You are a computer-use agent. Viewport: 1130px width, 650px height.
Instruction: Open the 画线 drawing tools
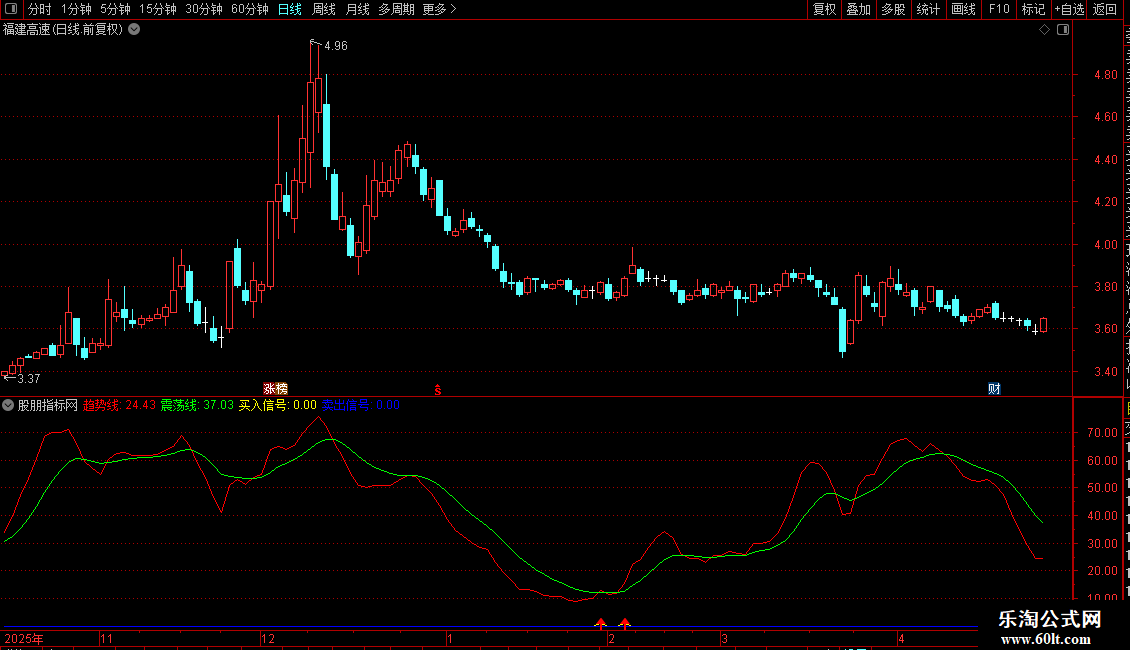pyautogui.click(x=963, y=9)
